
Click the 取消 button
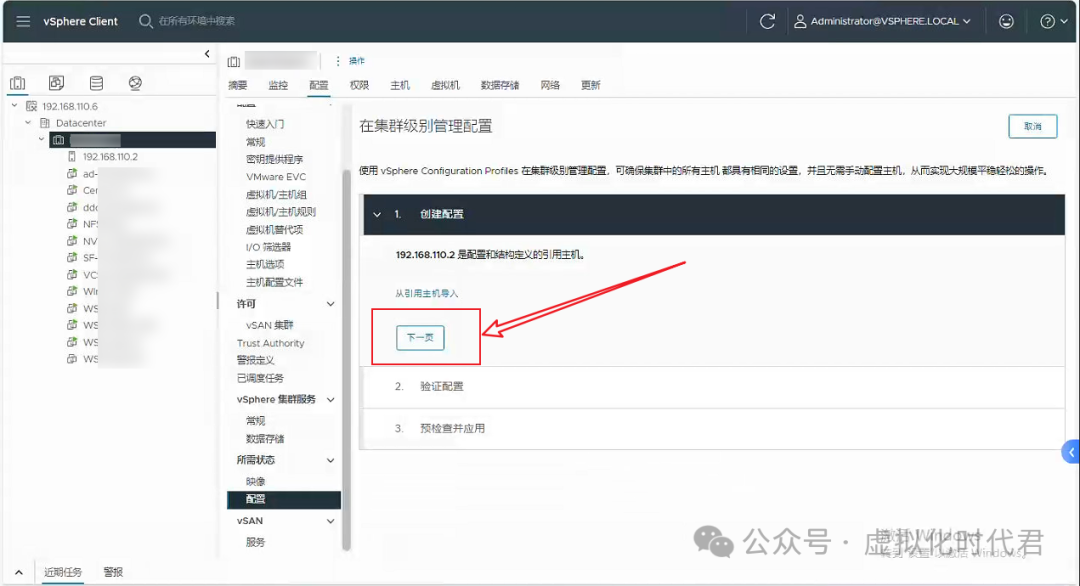click(x=1034, y=126)
